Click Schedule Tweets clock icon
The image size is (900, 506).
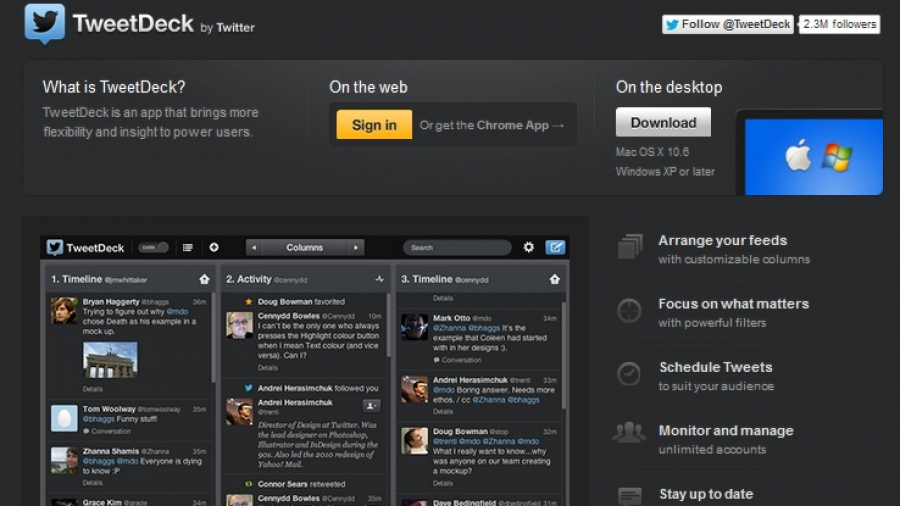tap(629, 374)
